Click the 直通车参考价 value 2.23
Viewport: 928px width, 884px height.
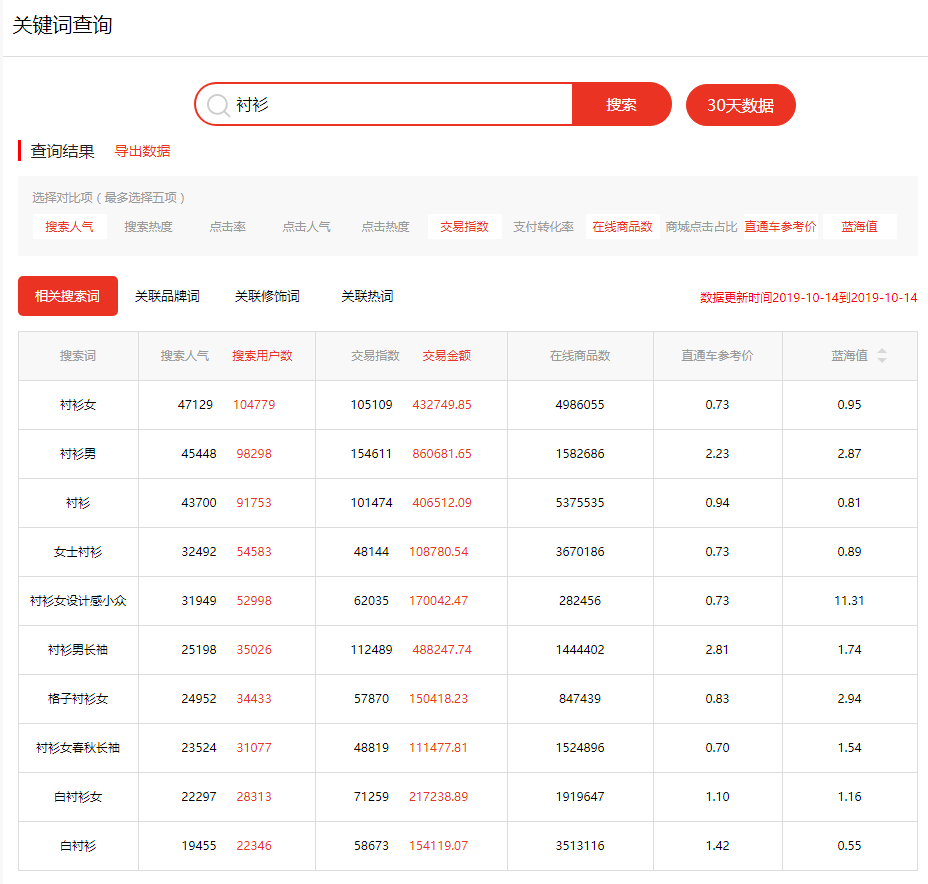pyautogui.click(x=717, y=454)
